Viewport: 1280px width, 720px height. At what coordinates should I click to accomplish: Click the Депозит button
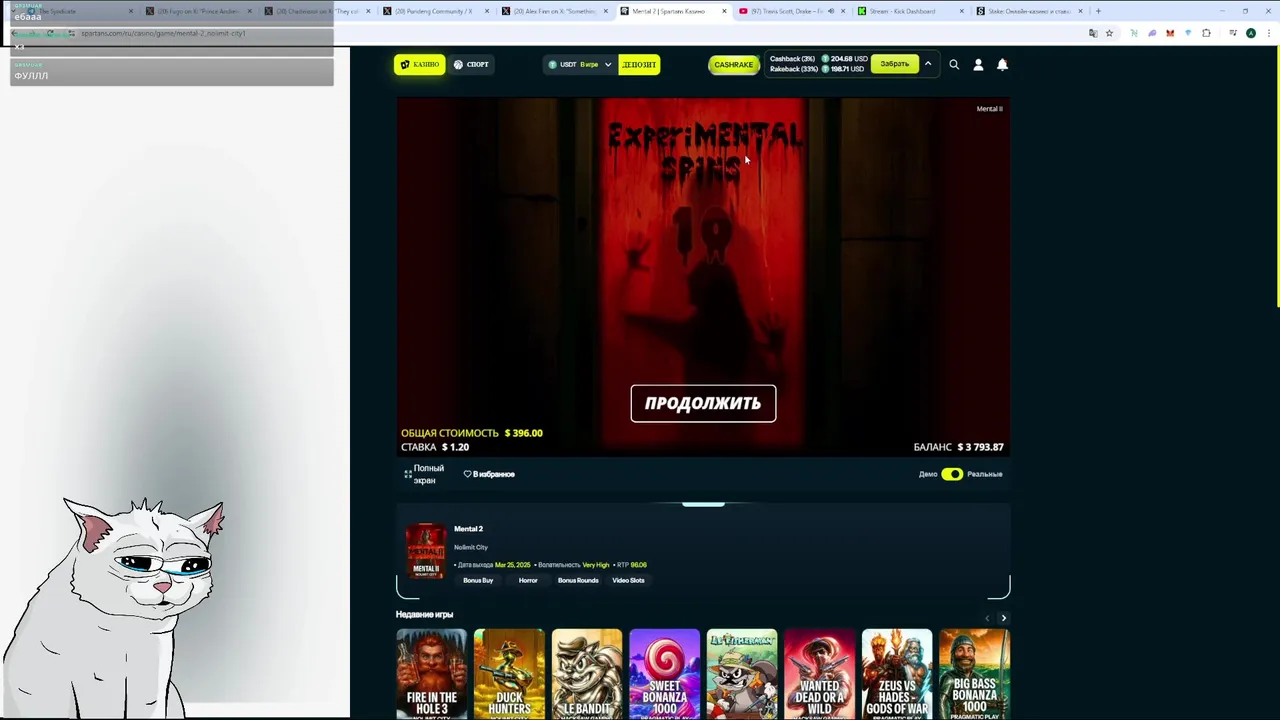pyautogui.click(x=639, y=64)
